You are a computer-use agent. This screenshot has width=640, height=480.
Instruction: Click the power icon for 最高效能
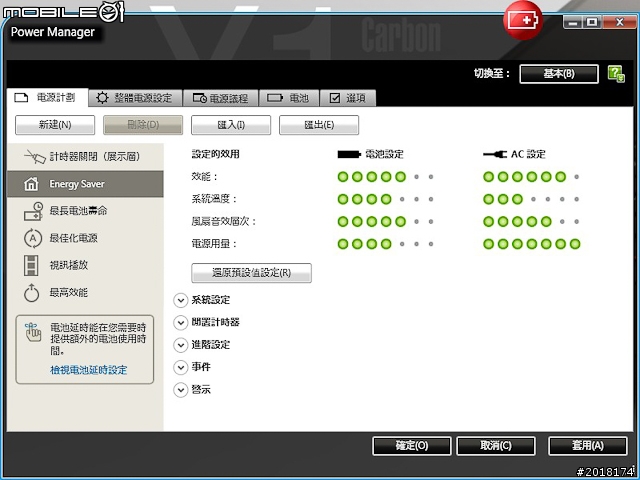pyautogui.click(x=31, y=293)
